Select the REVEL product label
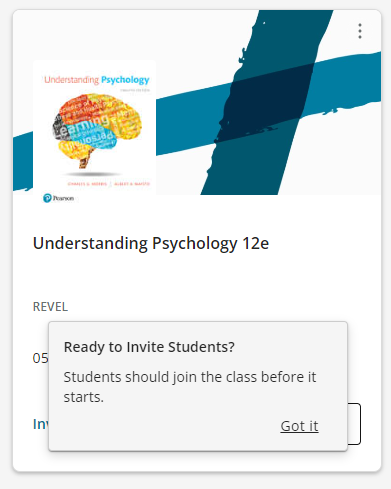Image resolution: width=391 pixels, height=489 pixels. tap(50, 307)
